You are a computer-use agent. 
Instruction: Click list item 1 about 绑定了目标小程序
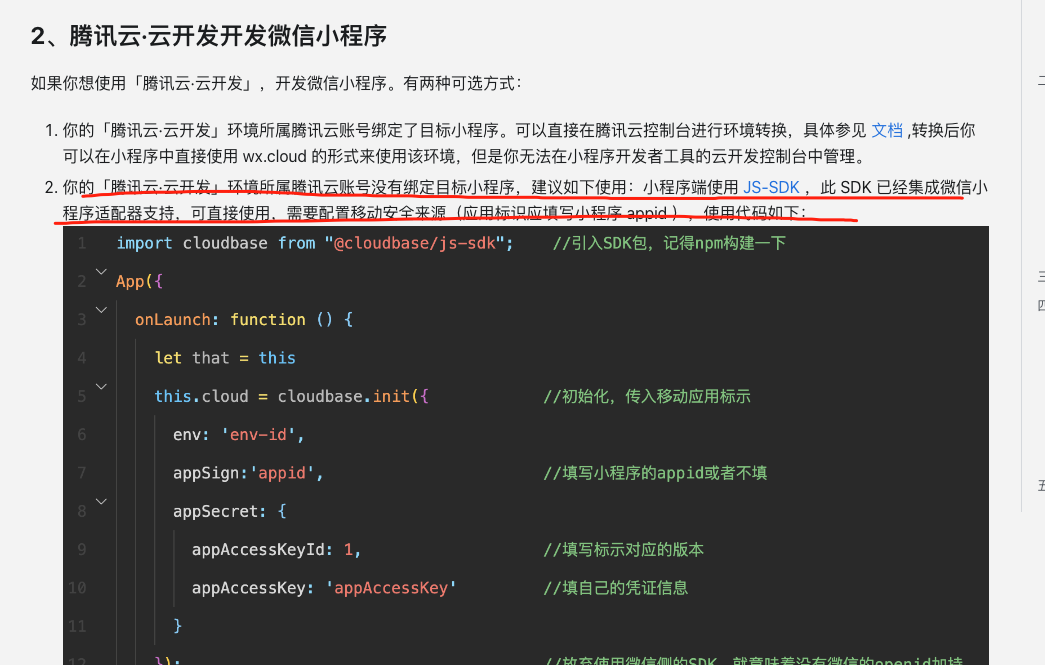tap(519, 143)
